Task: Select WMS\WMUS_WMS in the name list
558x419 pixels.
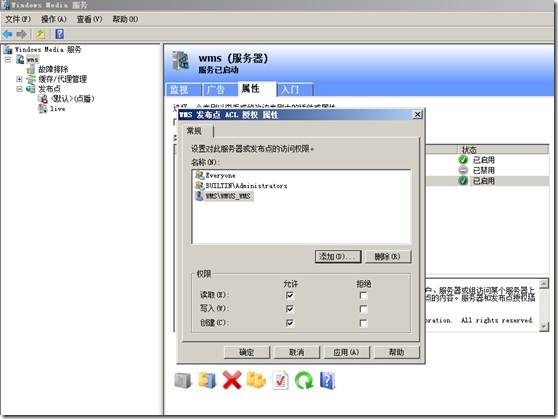Action: 228,196
